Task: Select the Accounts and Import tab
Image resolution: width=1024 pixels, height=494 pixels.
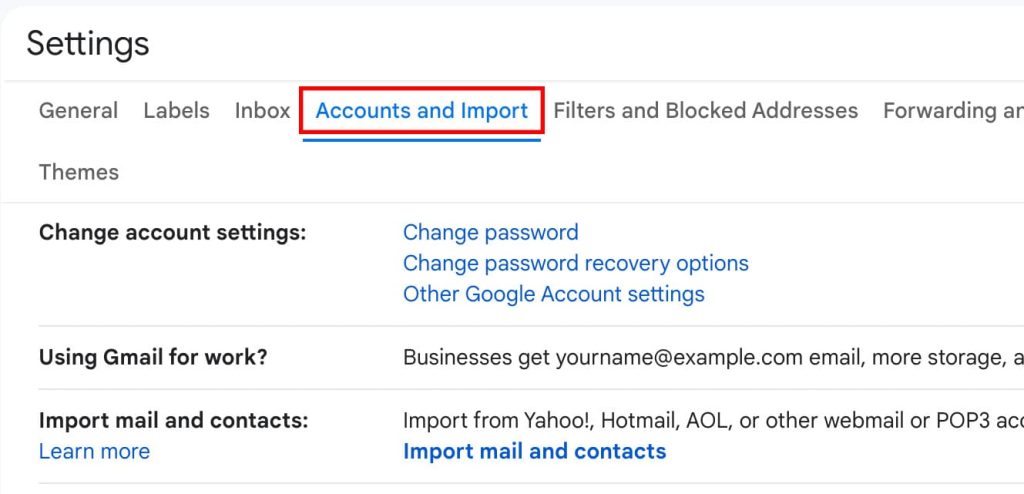Action: (x=421, y=111)
